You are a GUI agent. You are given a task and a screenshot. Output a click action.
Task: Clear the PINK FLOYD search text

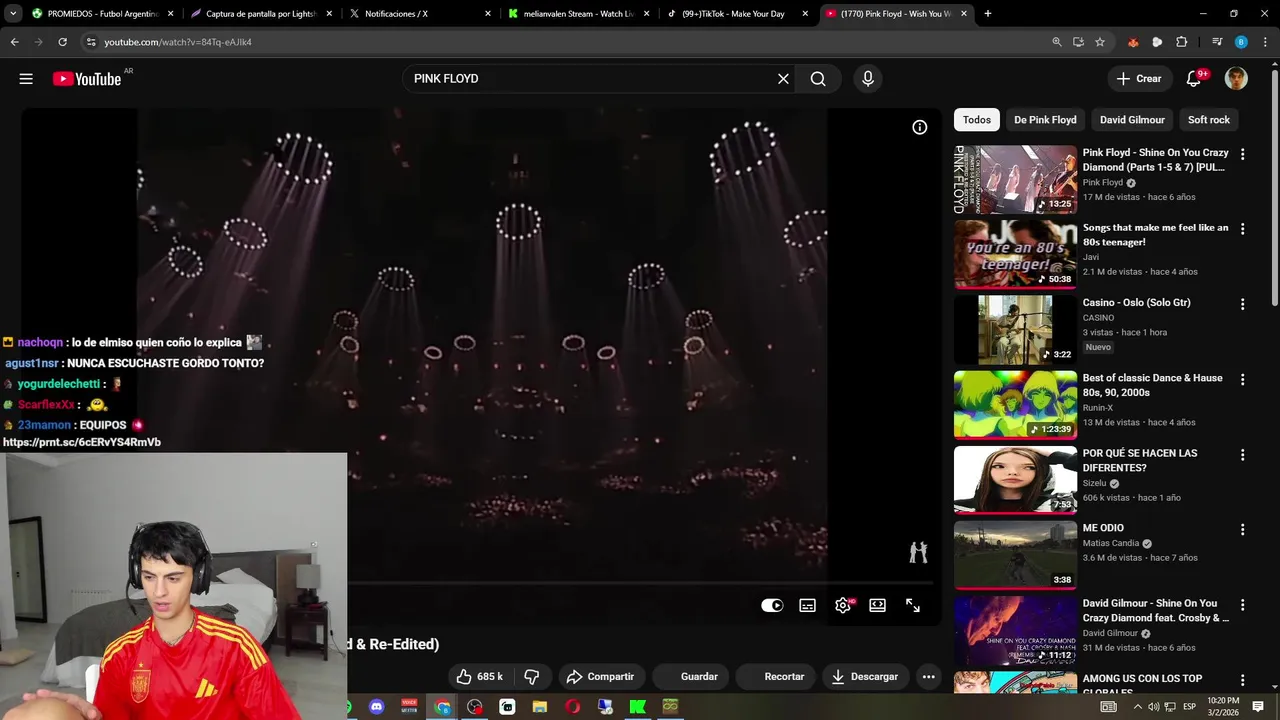click(783, 79)
